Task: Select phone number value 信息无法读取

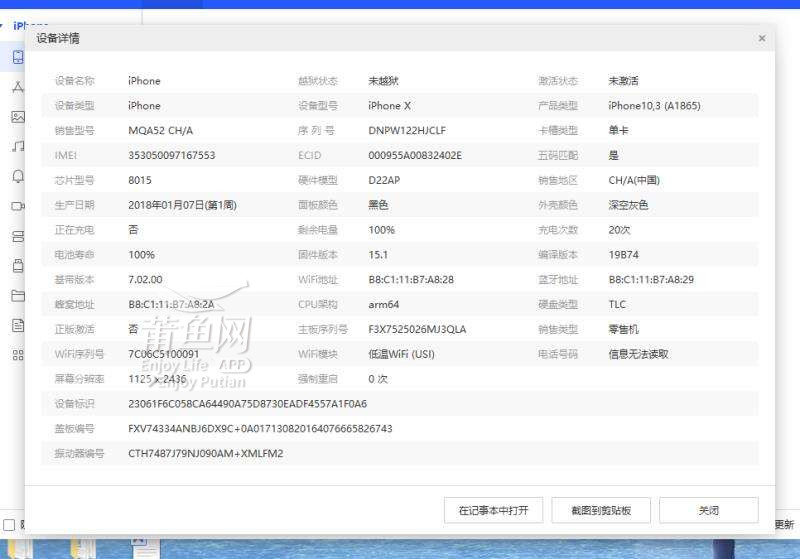Action: (638, 354)
